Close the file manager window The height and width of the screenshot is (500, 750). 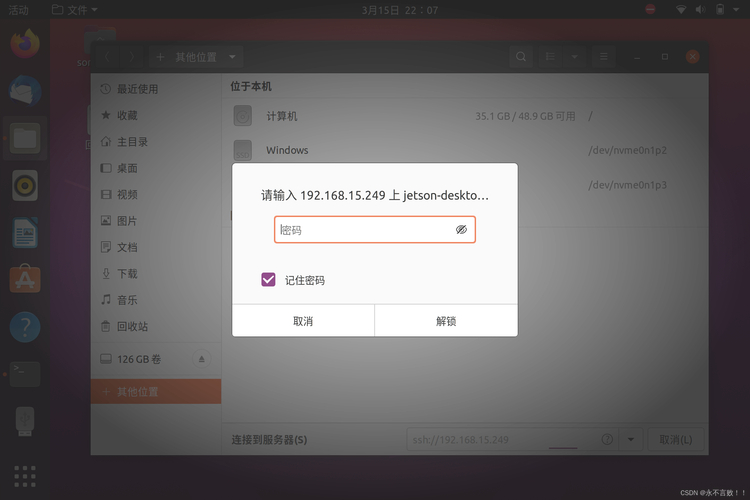coord(692,57)
